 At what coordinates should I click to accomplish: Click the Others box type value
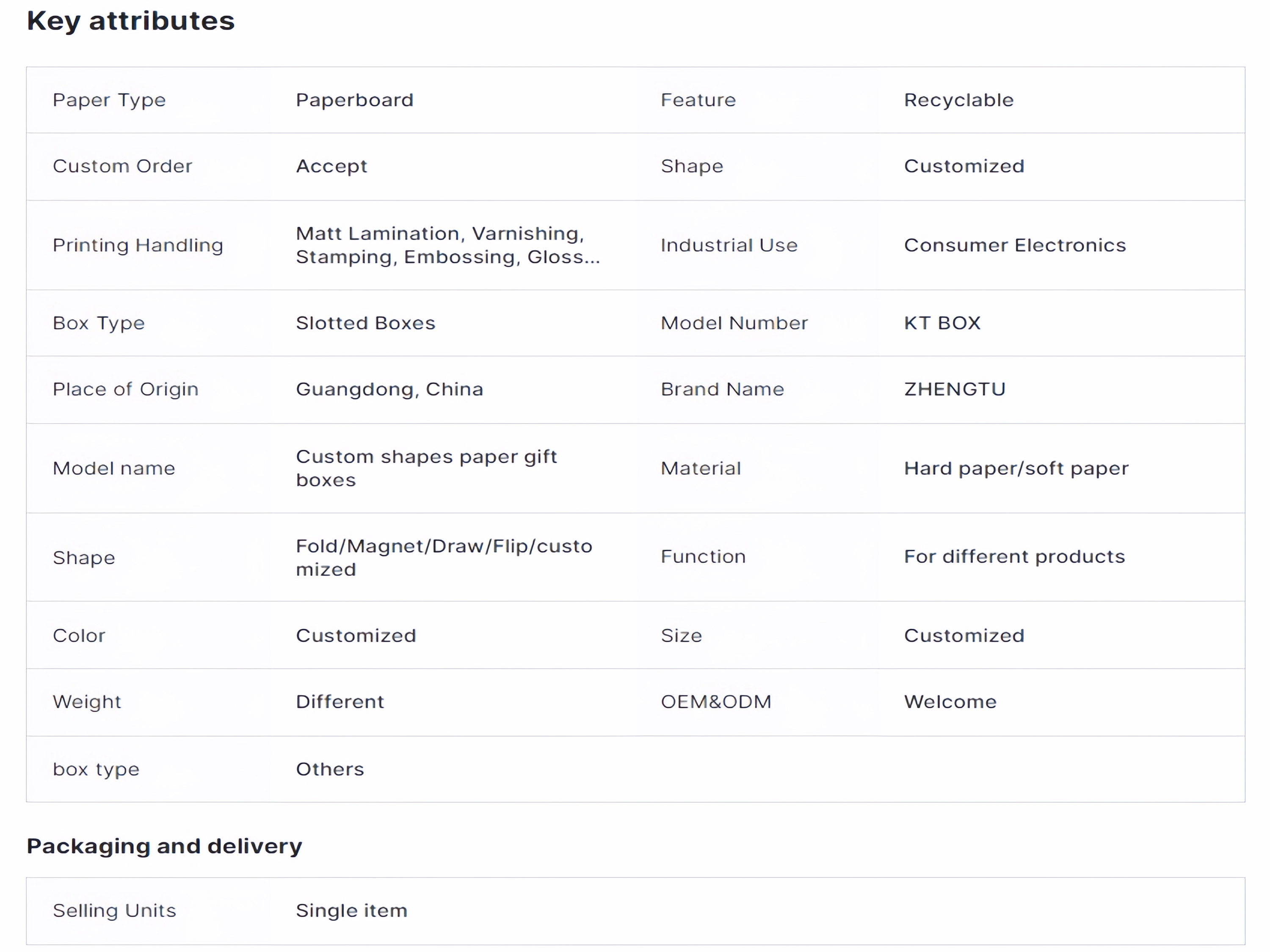[329, 770]
